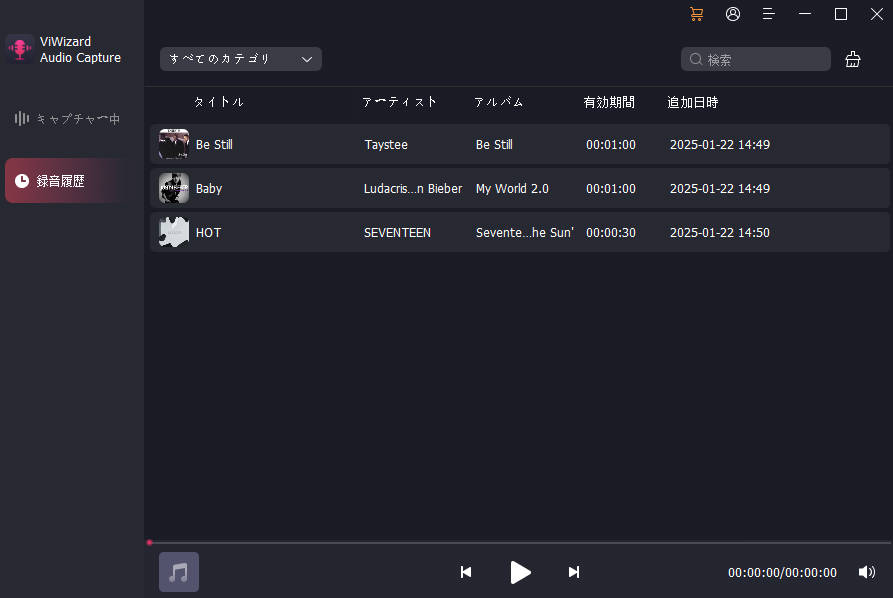
Task: Click the Be Still cover thumbnail
Action: [x=174, y=144]
